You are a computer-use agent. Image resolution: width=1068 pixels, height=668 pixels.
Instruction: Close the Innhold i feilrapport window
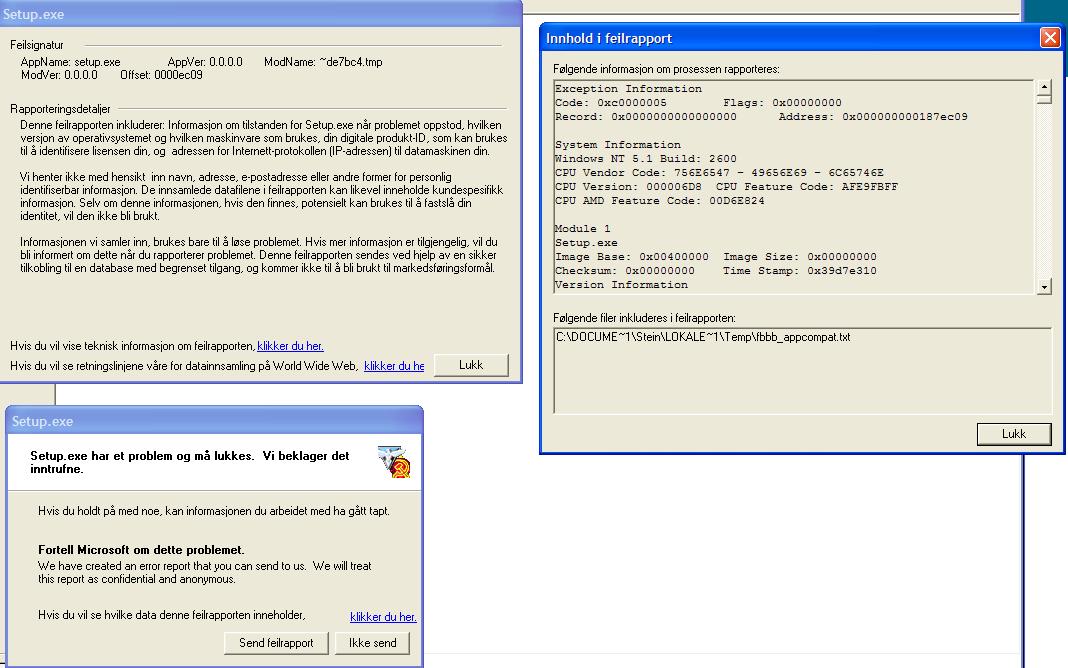(x=1050, y=37)
